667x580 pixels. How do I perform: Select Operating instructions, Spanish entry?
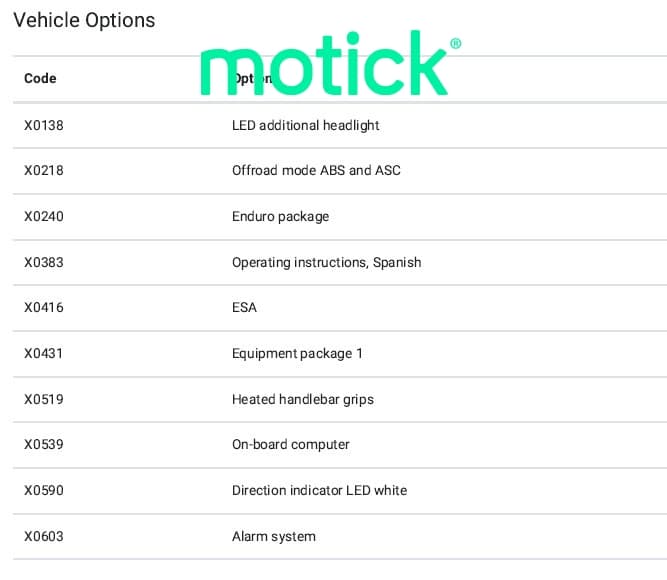[x=326, y=262]
